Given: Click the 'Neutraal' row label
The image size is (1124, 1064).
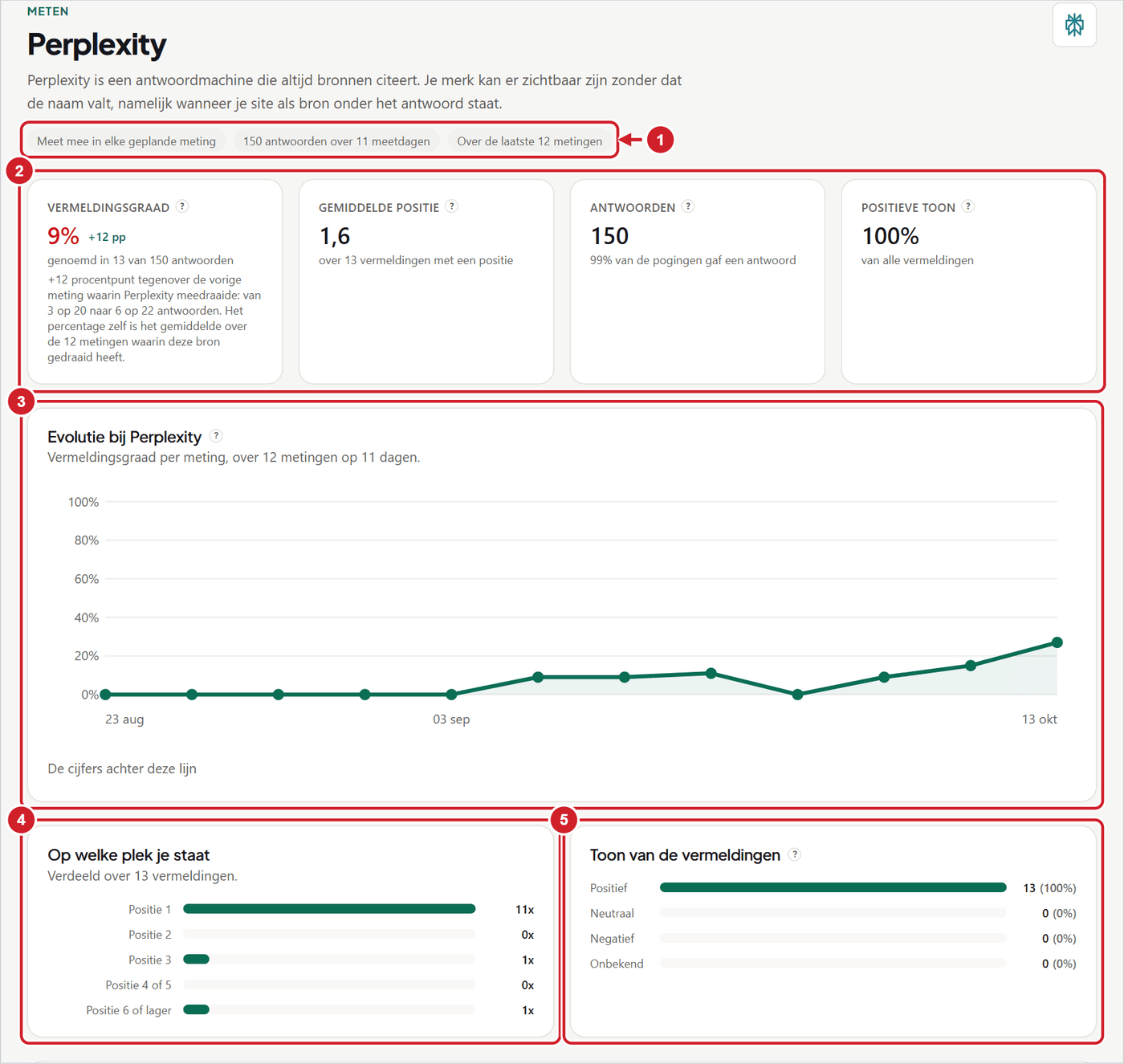Looking at the screenshot, I should (612, 913).
